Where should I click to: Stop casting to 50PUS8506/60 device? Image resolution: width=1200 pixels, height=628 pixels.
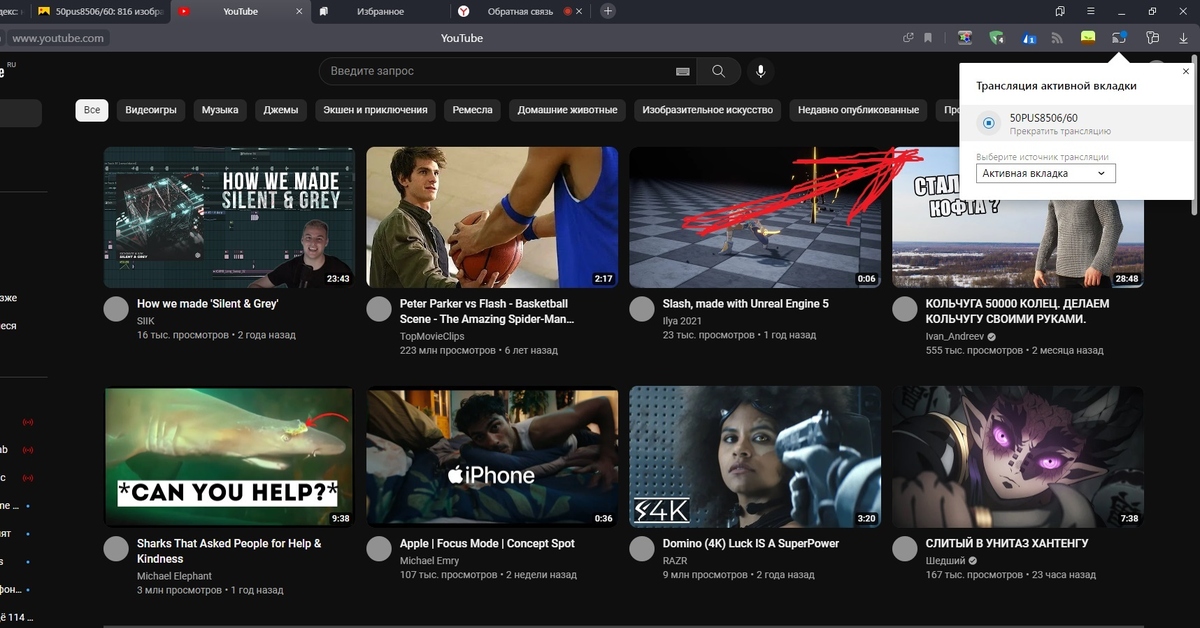(x=1059, y=124)
